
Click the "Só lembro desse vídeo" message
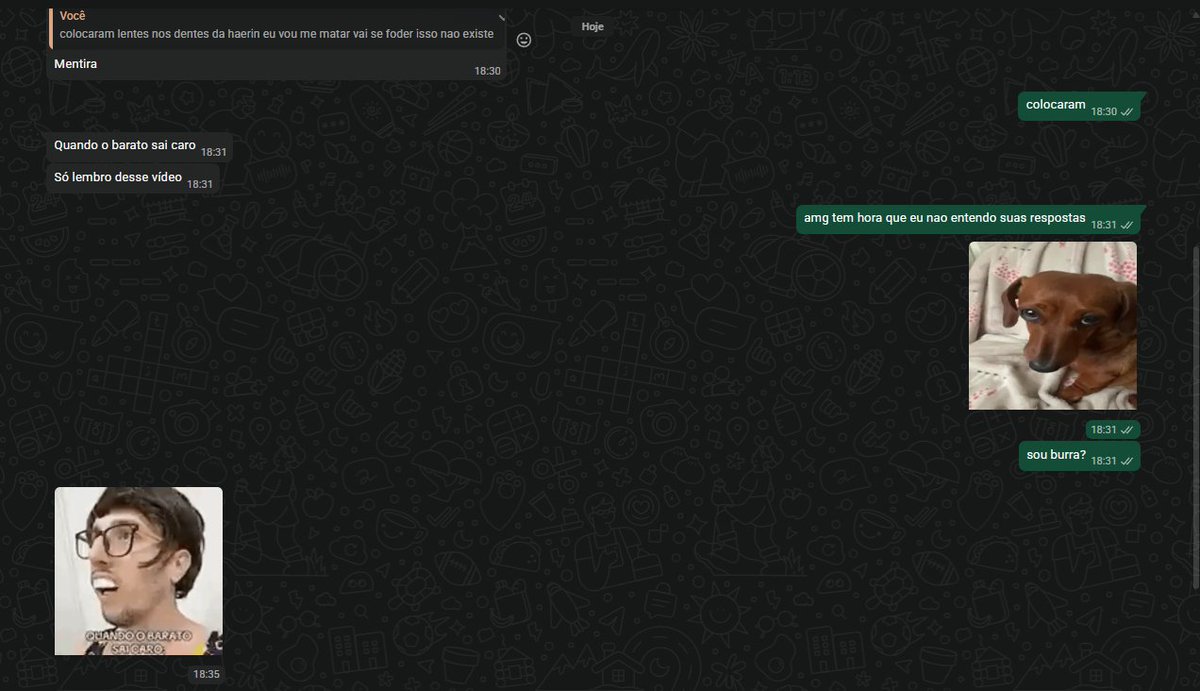point(133,178)
